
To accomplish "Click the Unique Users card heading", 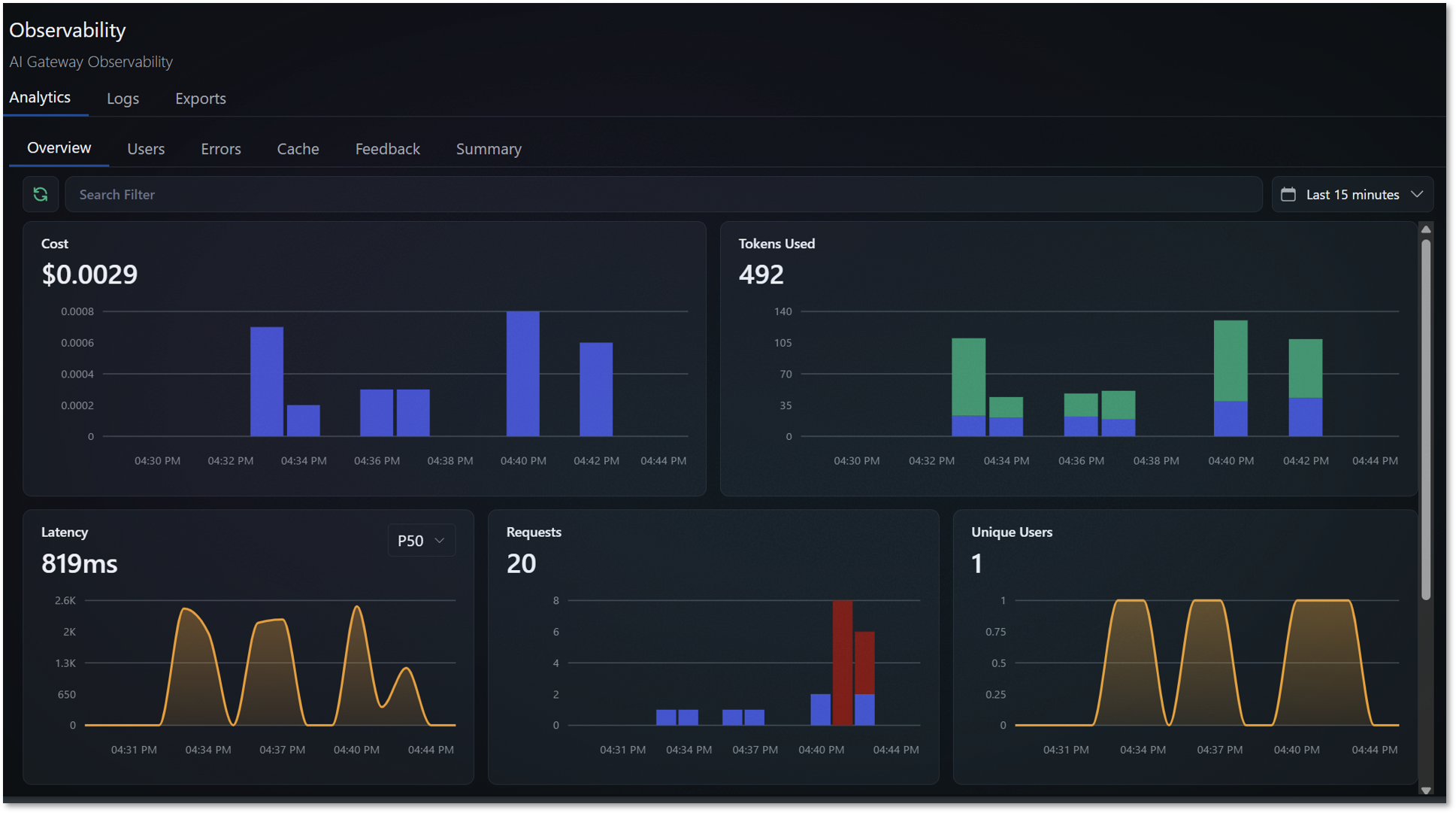I will (1012, 532).
